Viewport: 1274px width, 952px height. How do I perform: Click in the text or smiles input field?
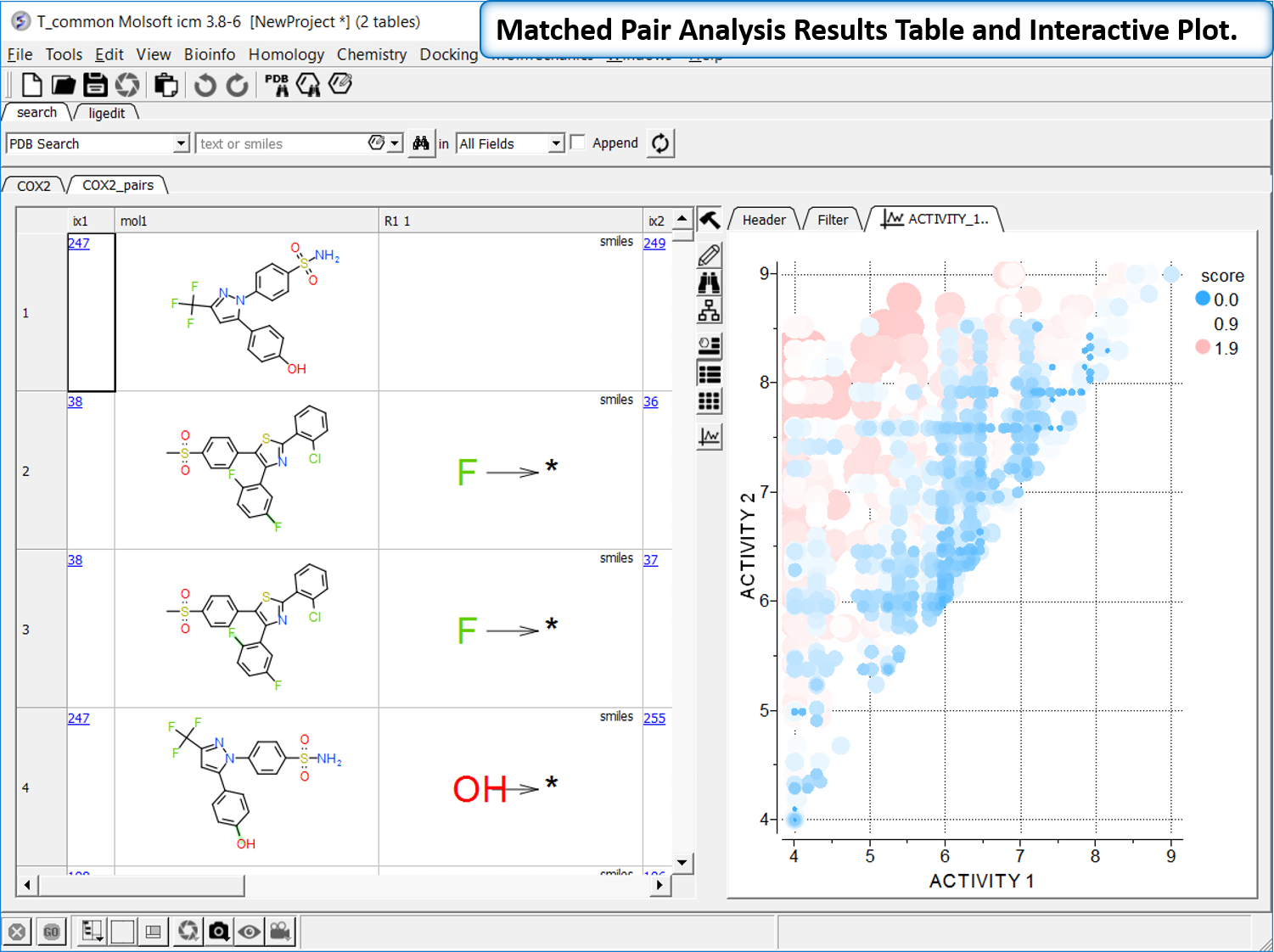tap(280, 143)
